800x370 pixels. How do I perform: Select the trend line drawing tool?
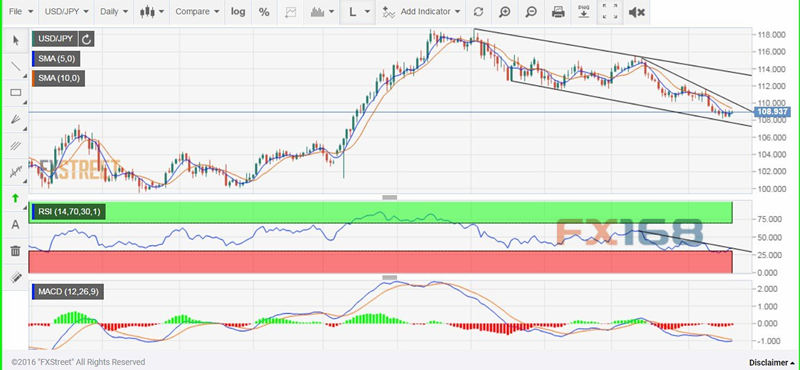tap(15, 66)
